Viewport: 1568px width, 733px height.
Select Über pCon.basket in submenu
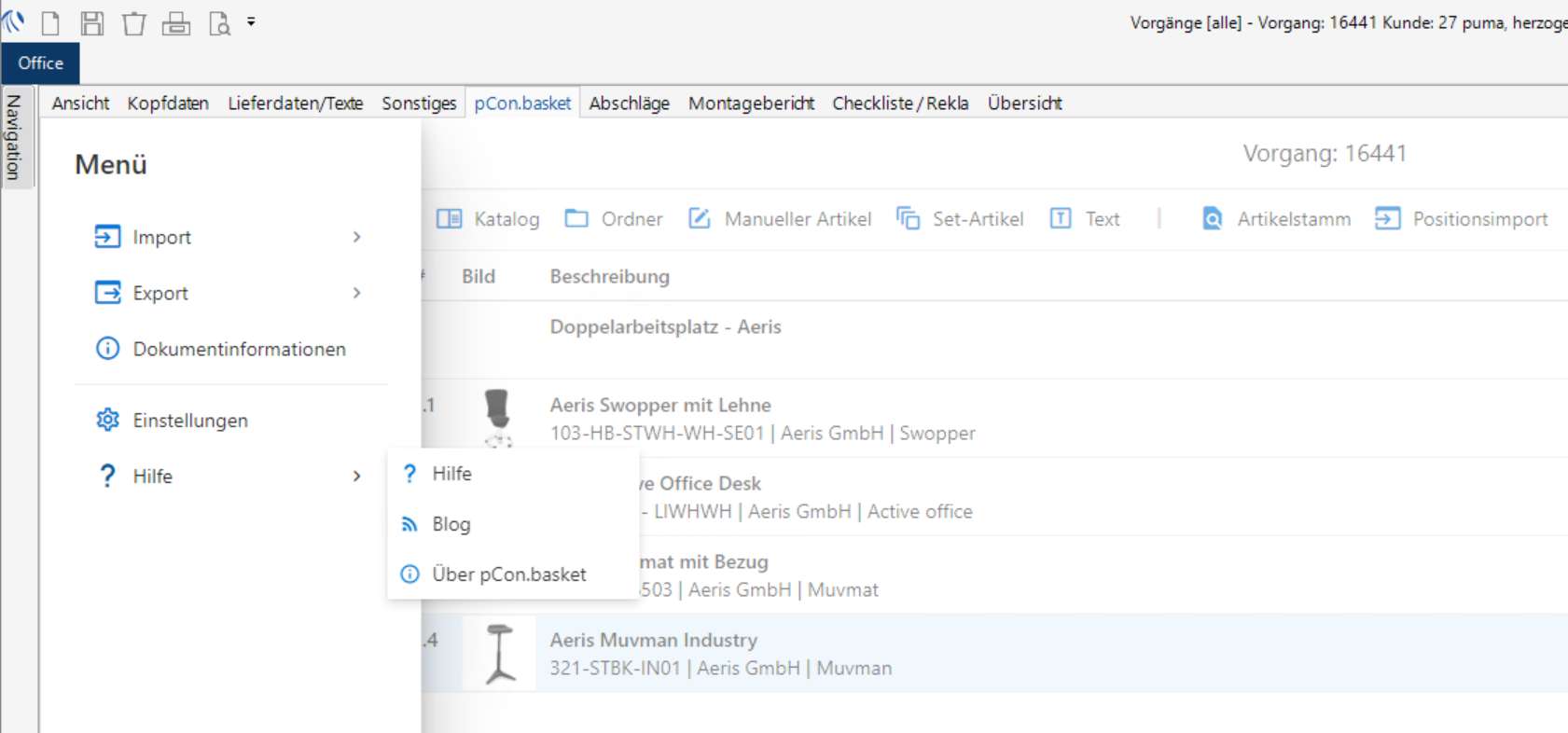click(508, 574)
